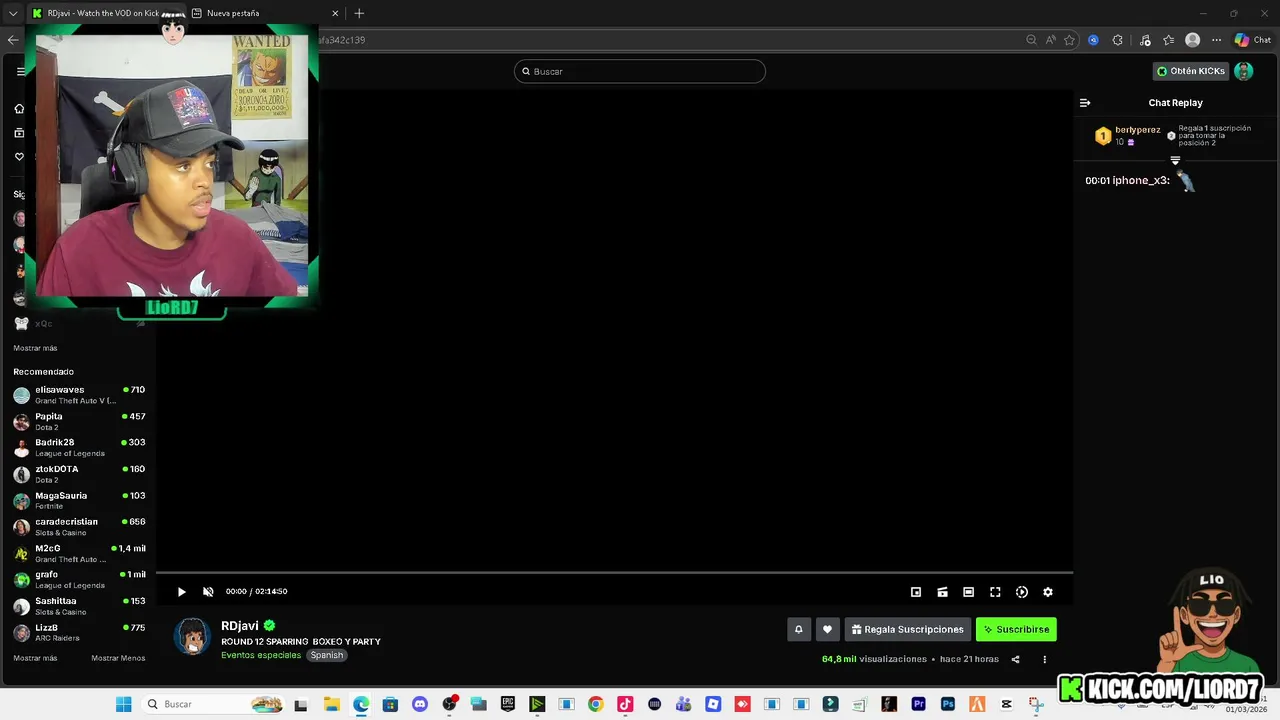Open the three-dot more options menu

(1044, 659)
